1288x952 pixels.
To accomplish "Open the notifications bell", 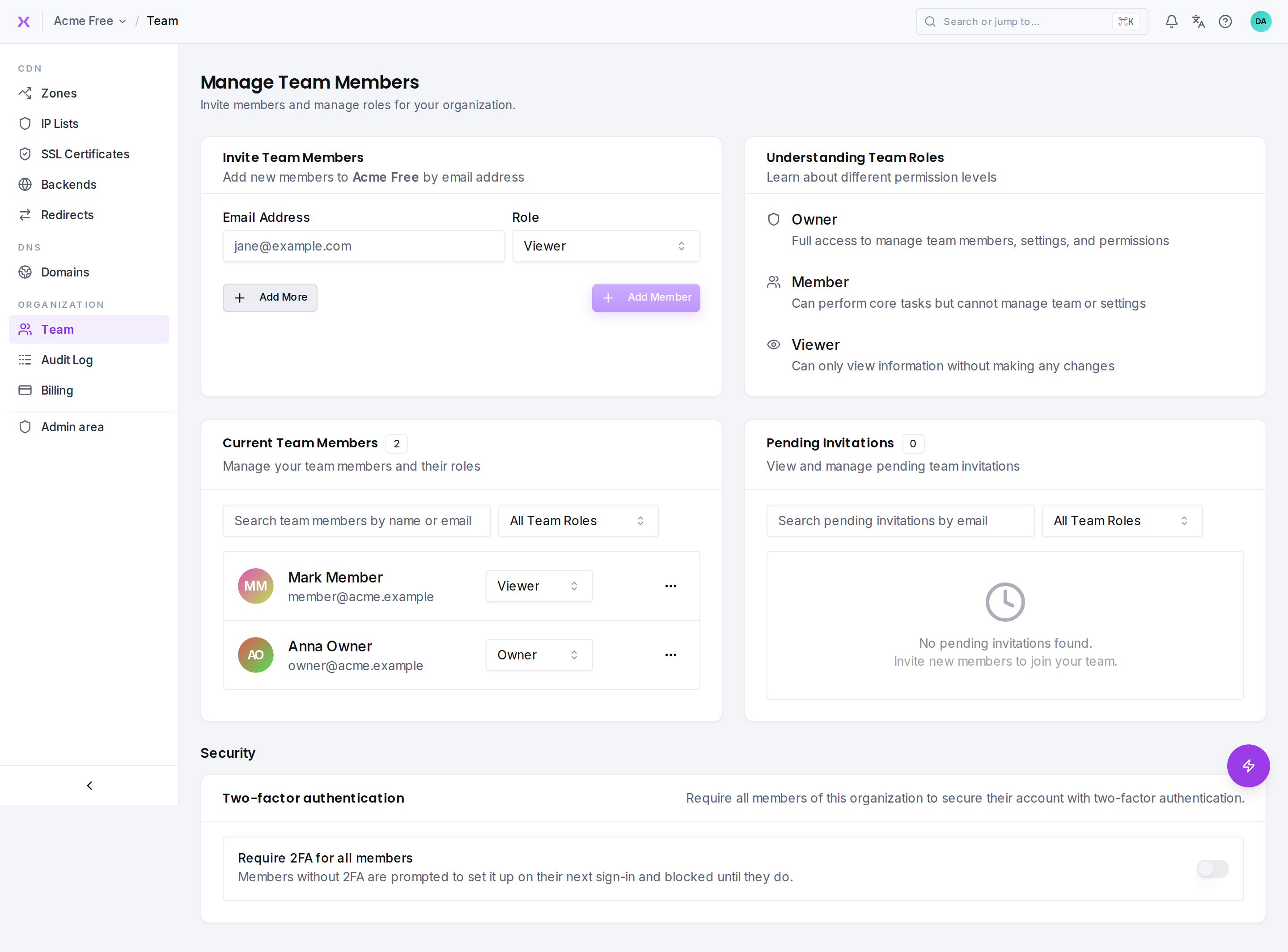I will tap(1171, 21).
